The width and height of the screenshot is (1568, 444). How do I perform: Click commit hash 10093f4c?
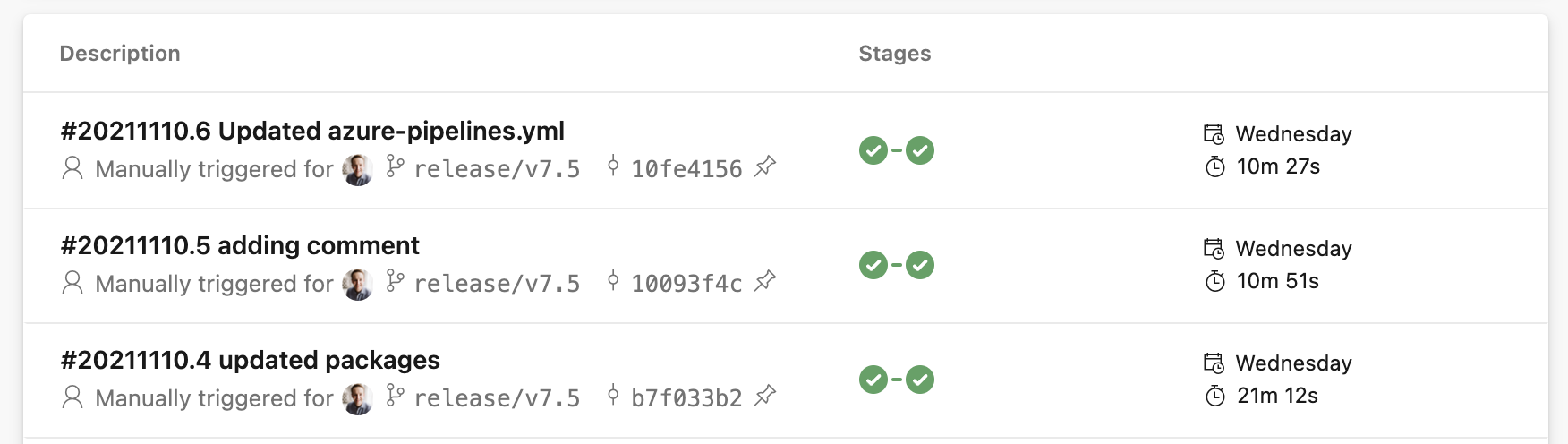click(x=686, y=284)
